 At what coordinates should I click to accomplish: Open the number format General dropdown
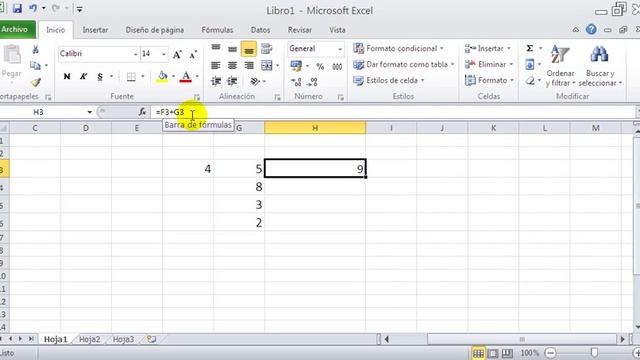click(340, 49)
